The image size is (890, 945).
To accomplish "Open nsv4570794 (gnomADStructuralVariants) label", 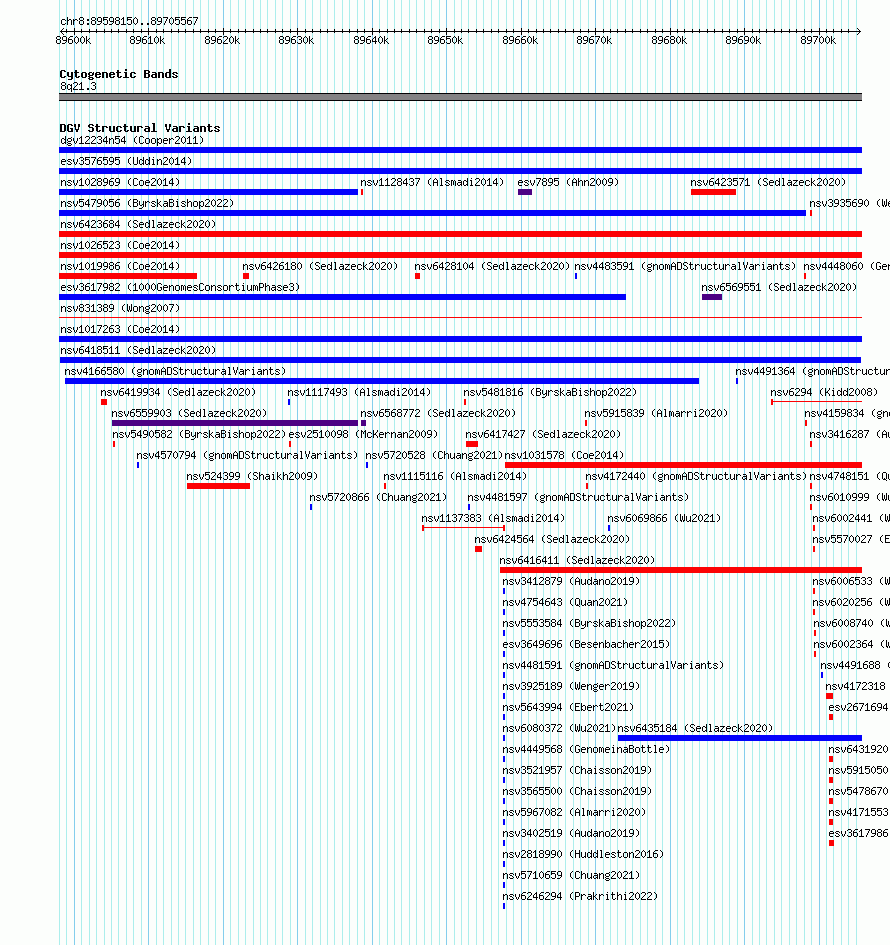I will [x=247, y=455].
